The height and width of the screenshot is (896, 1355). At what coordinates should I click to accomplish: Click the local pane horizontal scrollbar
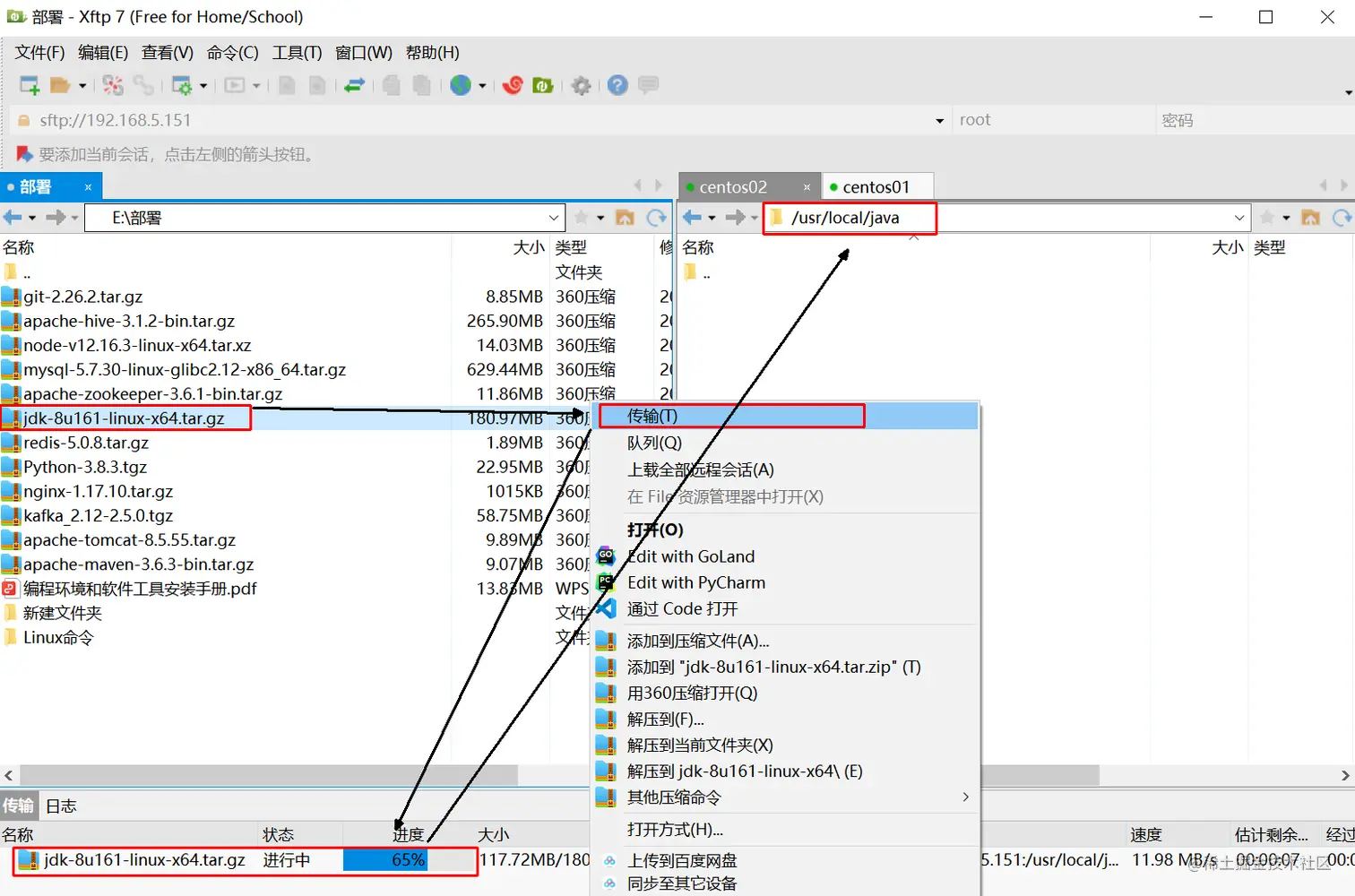coord(269,775)
